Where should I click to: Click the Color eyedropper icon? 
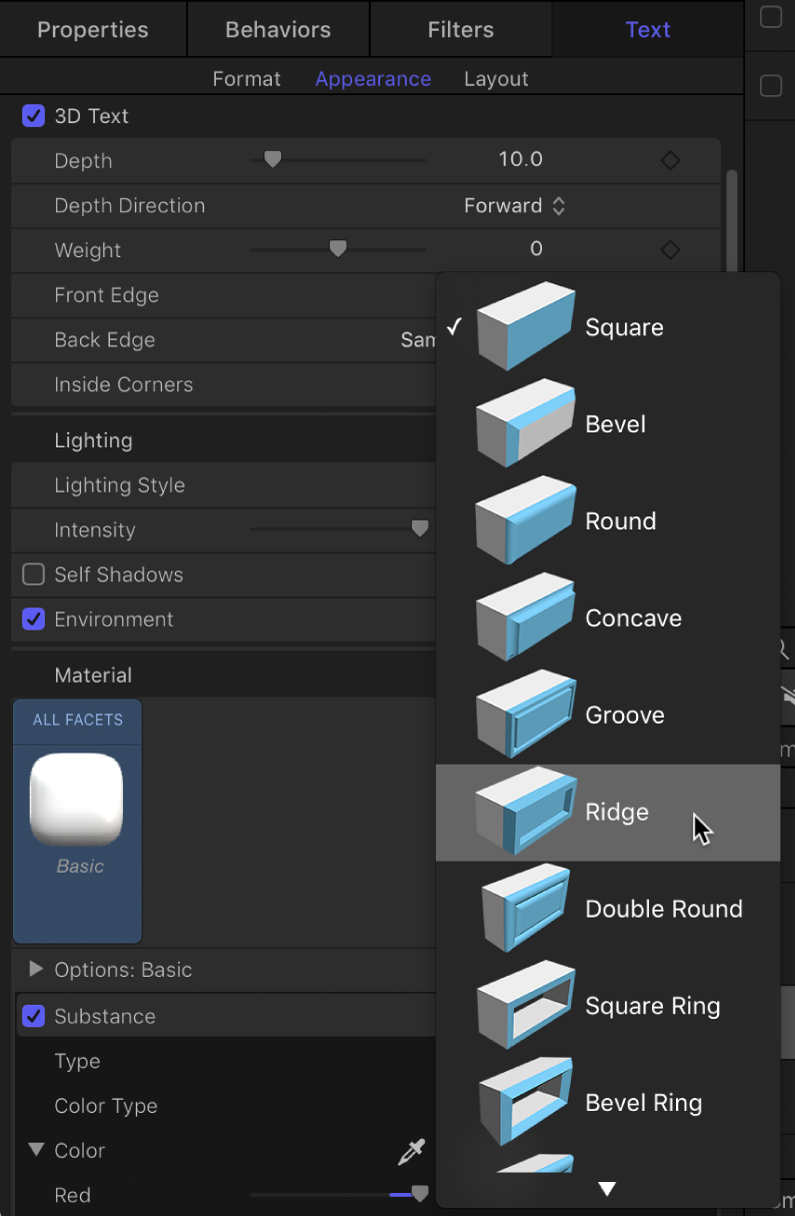[x=411, y=1152]
